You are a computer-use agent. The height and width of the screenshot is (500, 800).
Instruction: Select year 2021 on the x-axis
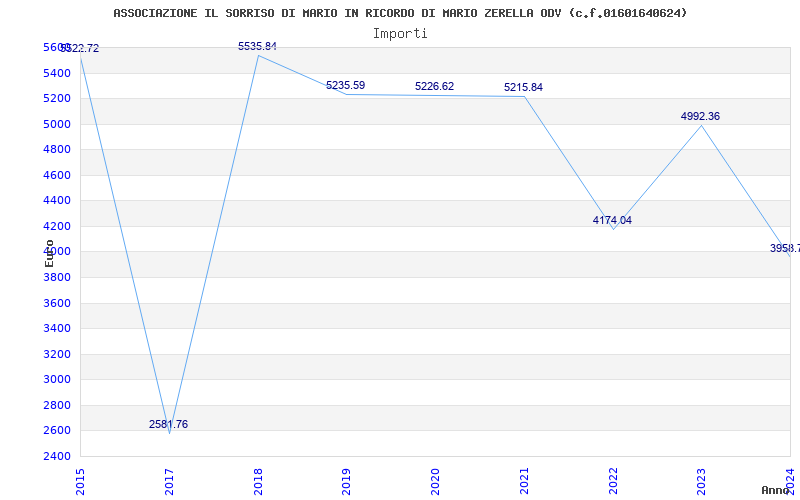[524, 479]
